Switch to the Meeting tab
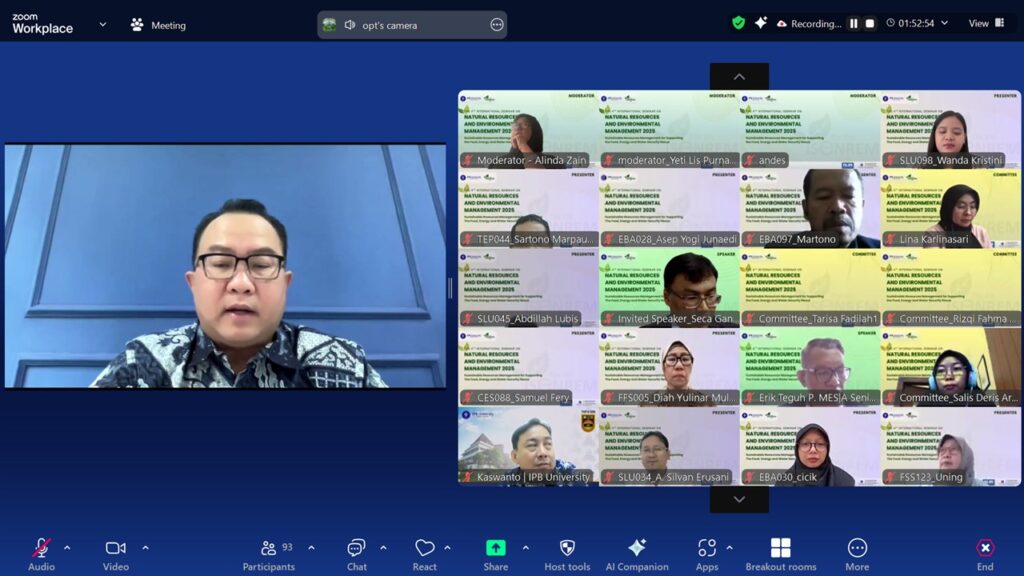 pyautogui.click(x=158, y=25)
